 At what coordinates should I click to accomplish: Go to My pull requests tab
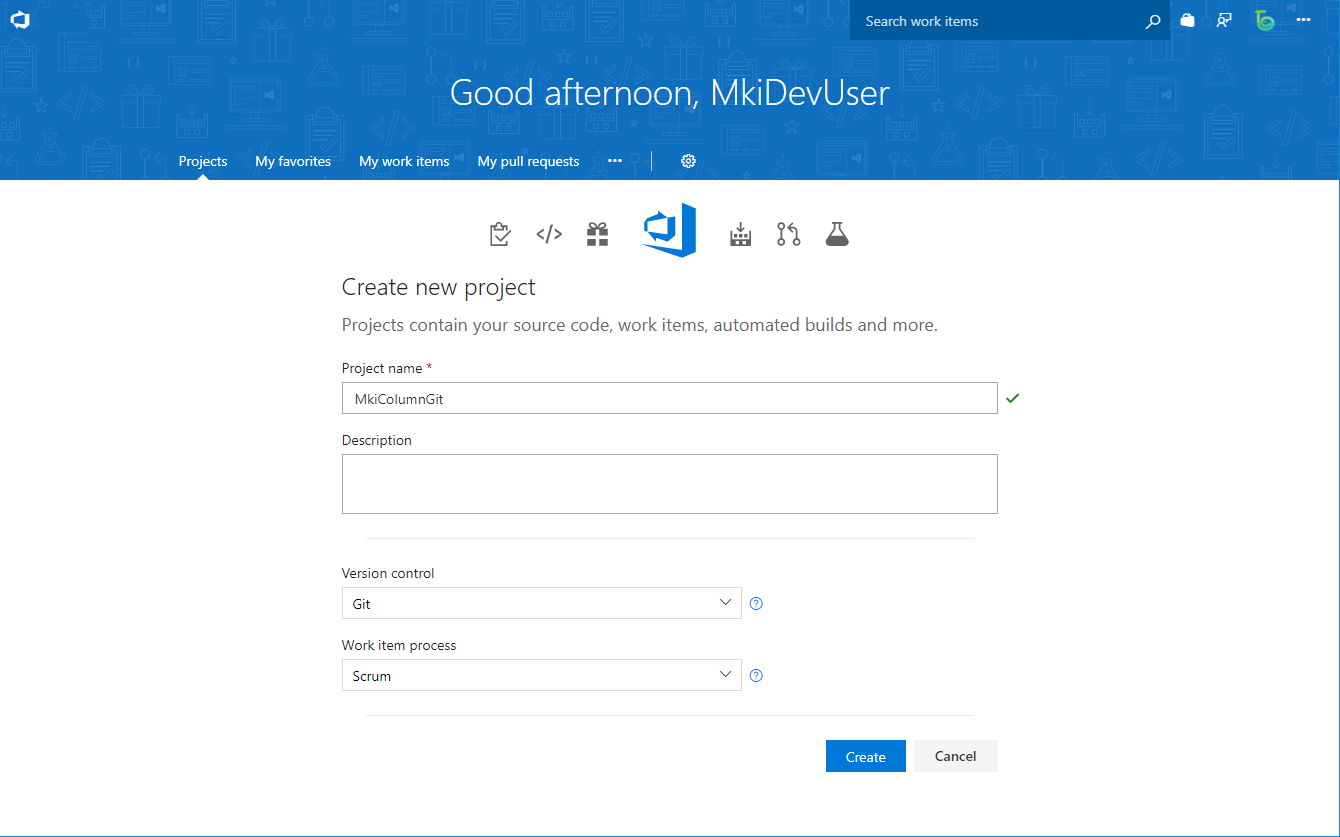(x=528, y=161)
